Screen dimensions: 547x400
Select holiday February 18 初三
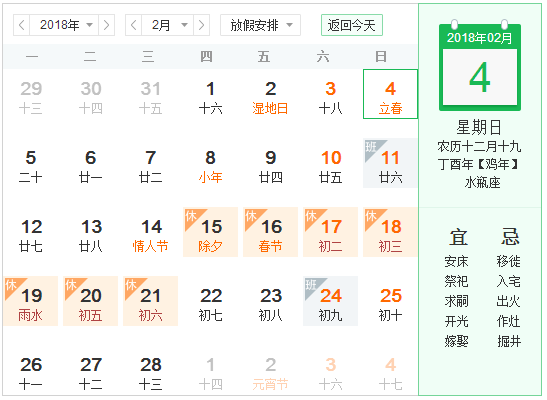click(x=390, y=232)
